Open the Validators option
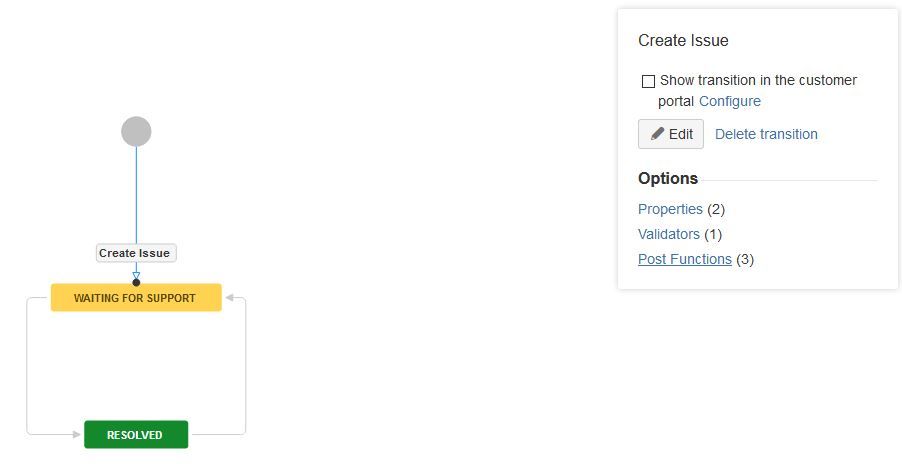 pos(669,234)
